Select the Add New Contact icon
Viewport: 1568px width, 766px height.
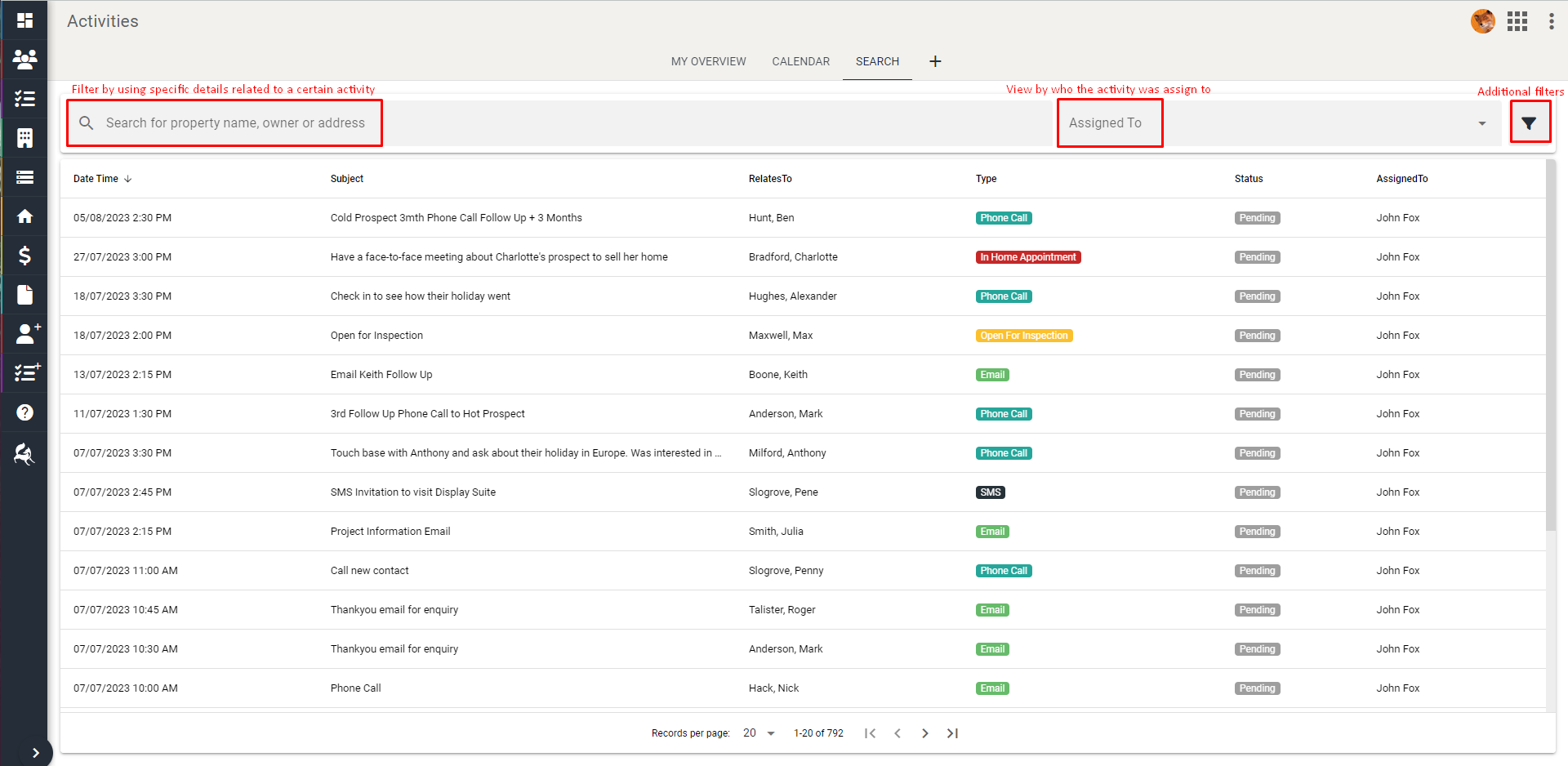tap(26, 334)
